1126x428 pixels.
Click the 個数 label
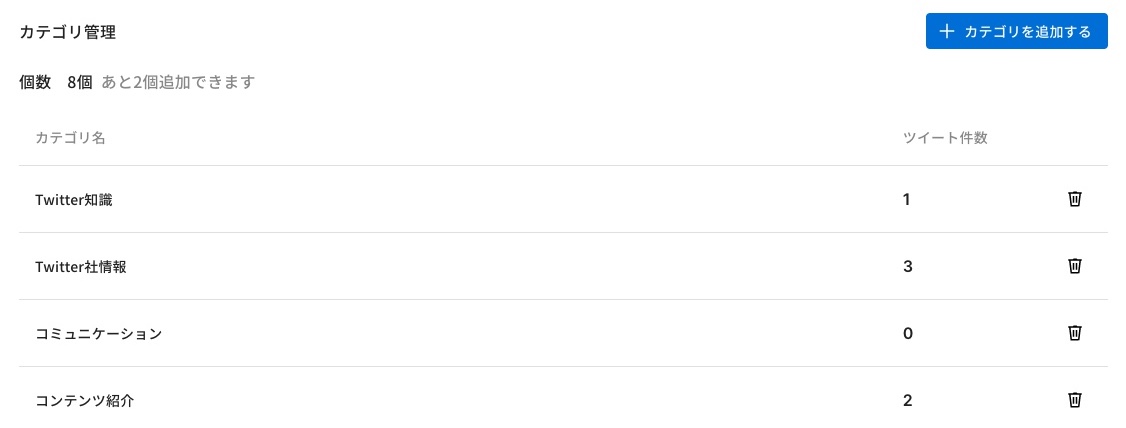point(35,82)
